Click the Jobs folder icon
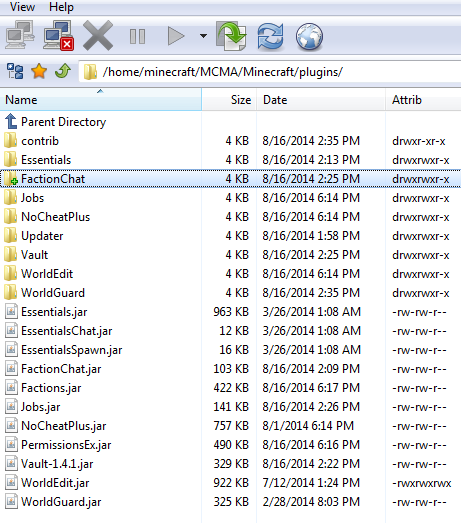The width and height of the screenshot is (461, 523). tap(11, 197)
